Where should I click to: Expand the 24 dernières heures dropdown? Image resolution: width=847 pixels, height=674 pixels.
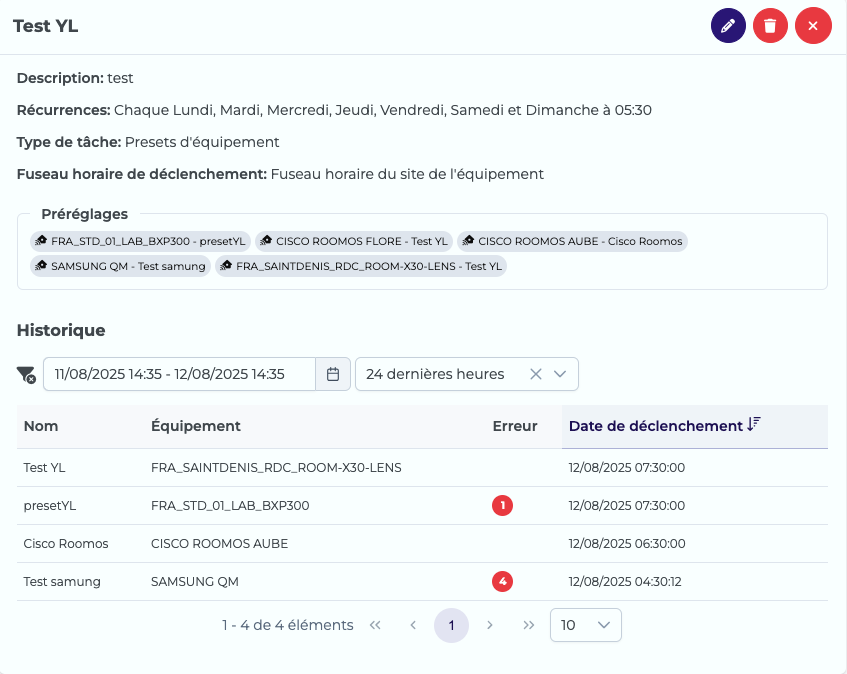(x=560, y=374)
